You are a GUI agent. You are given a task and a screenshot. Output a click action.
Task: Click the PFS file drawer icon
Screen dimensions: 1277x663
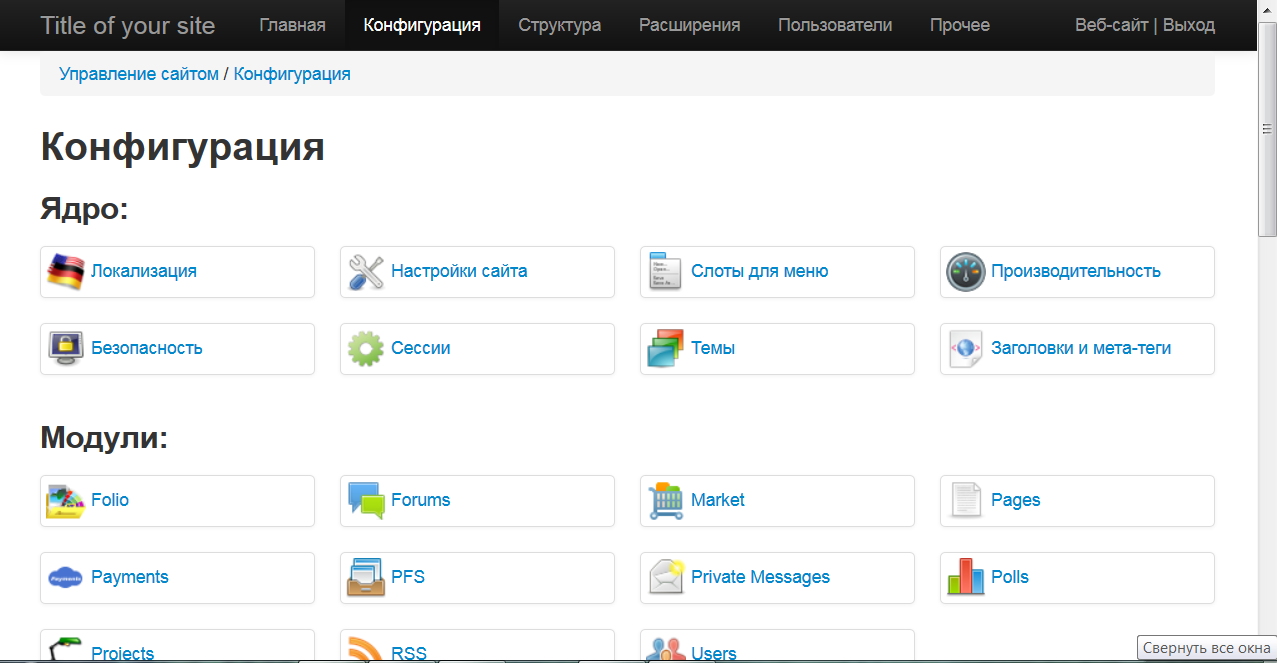[366, 578]
